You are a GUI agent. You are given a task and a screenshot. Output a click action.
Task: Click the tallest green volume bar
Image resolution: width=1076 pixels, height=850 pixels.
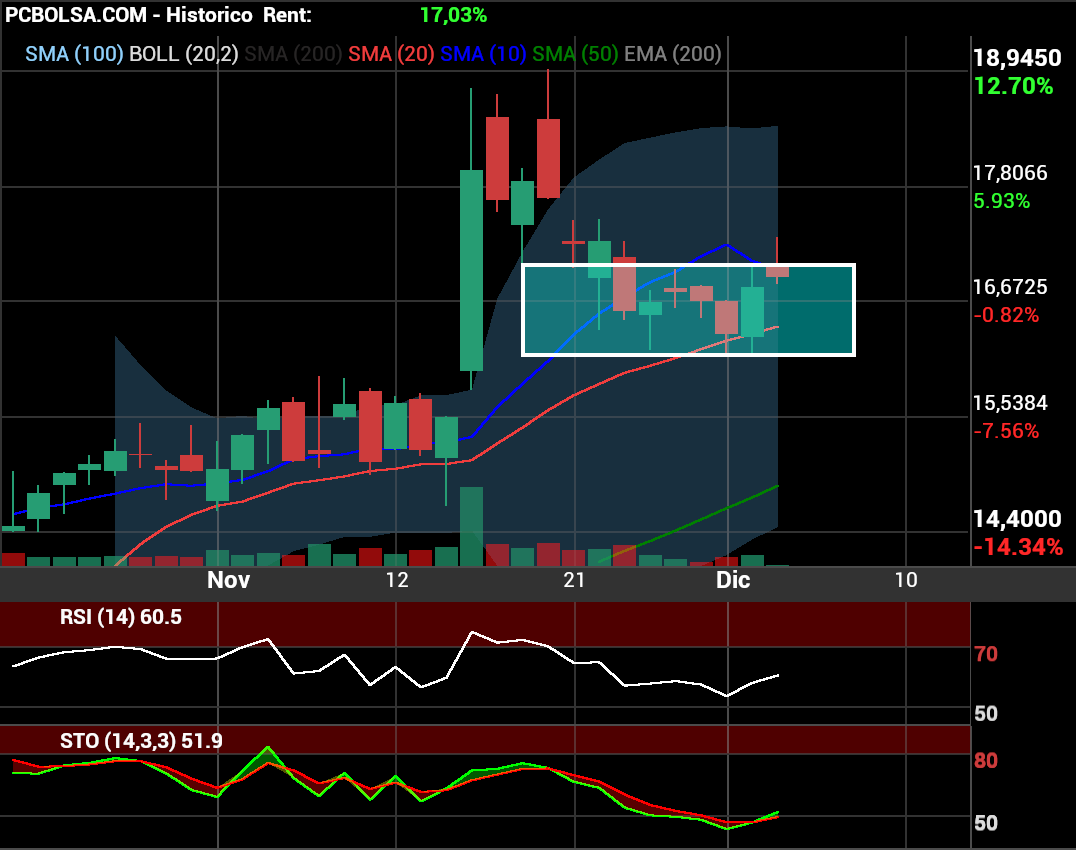coord(471,527)
